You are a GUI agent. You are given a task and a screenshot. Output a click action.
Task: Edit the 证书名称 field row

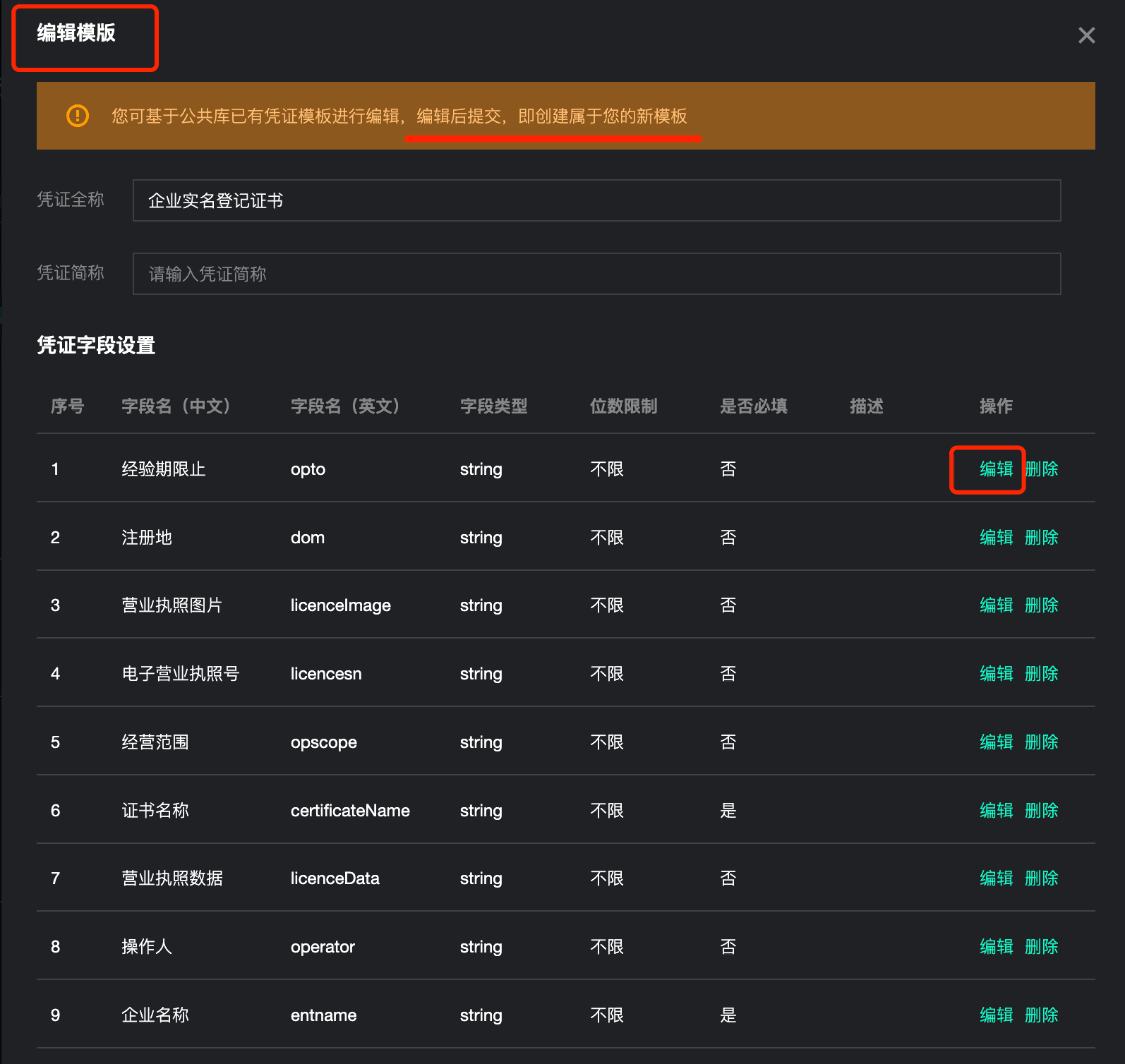[996, 811]
